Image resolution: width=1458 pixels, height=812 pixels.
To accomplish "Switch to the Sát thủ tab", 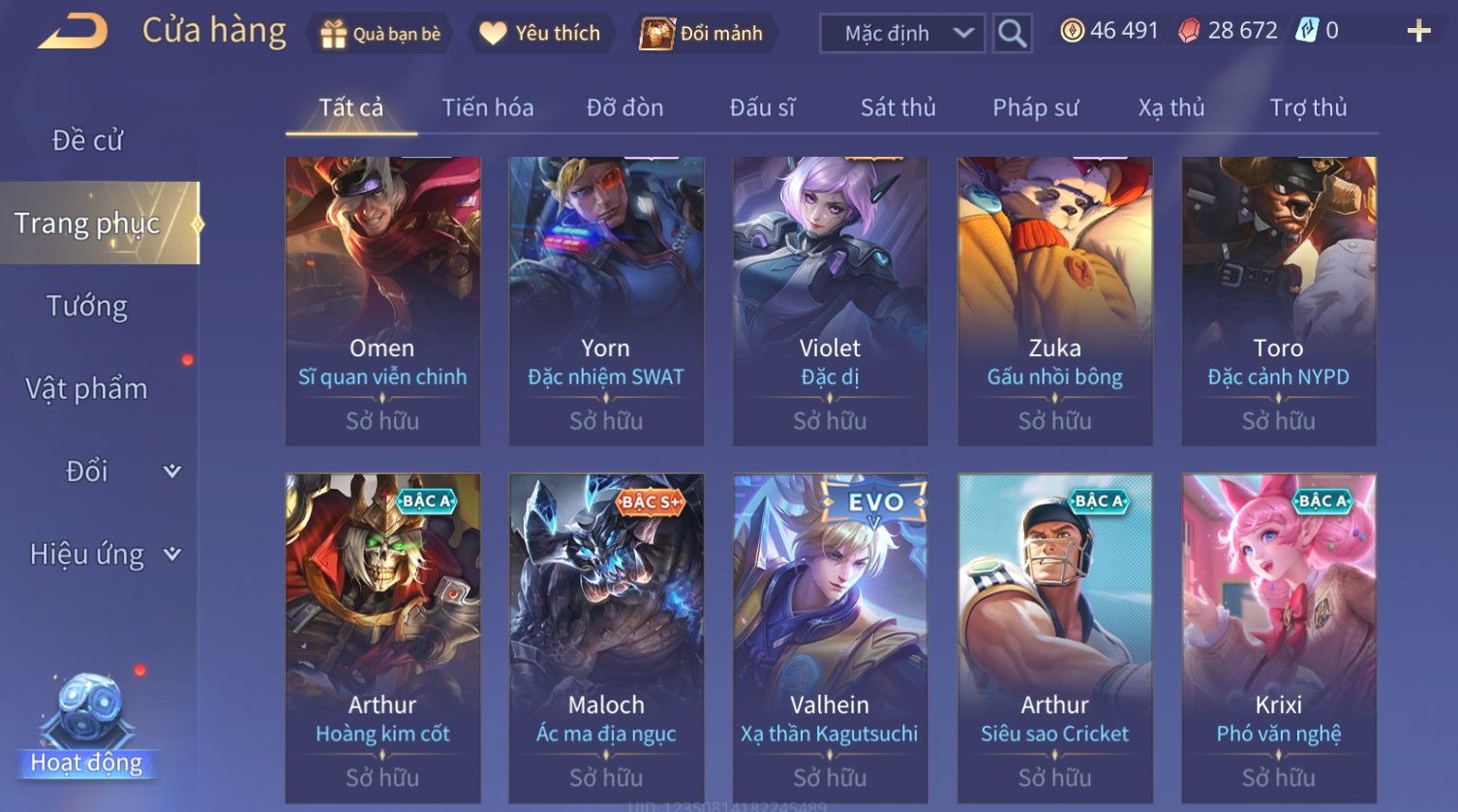I will [x=897, y=107].
